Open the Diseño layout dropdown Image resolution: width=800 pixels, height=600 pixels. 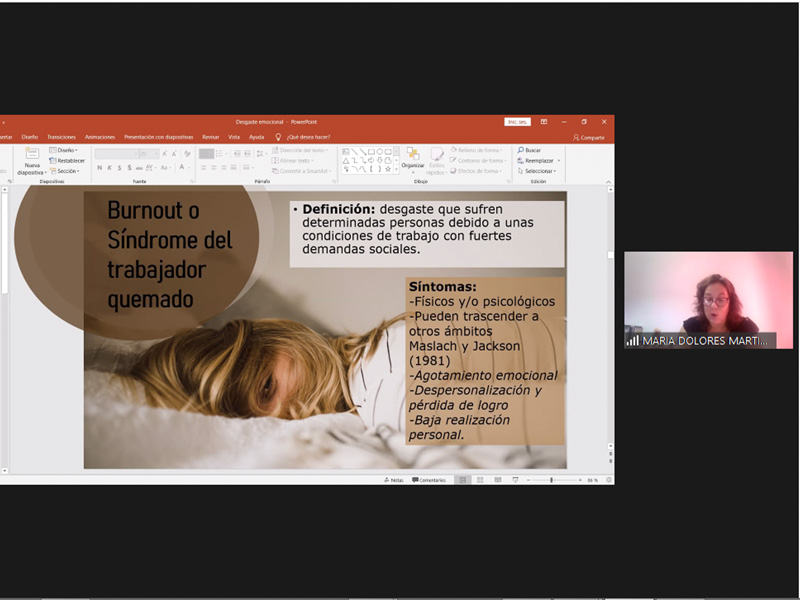pos(64,150)
